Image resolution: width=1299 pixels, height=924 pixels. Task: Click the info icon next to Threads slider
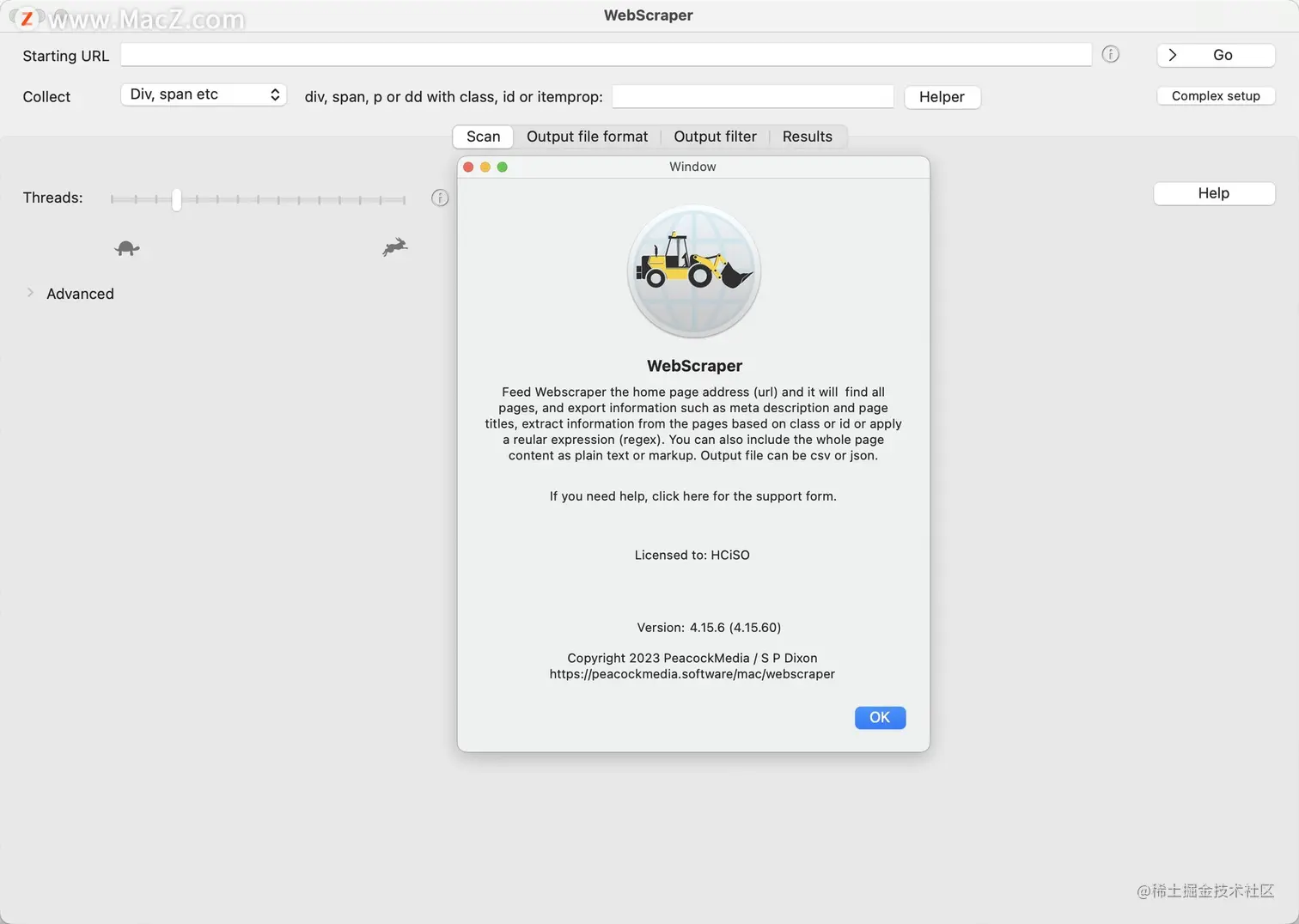point(440,198)
